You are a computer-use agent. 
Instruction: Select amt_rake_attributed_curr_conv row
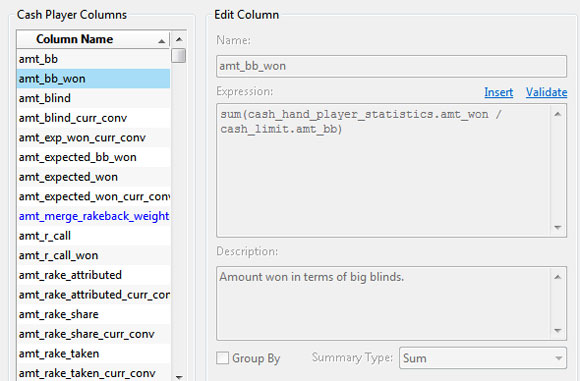[x=94, y=294]
